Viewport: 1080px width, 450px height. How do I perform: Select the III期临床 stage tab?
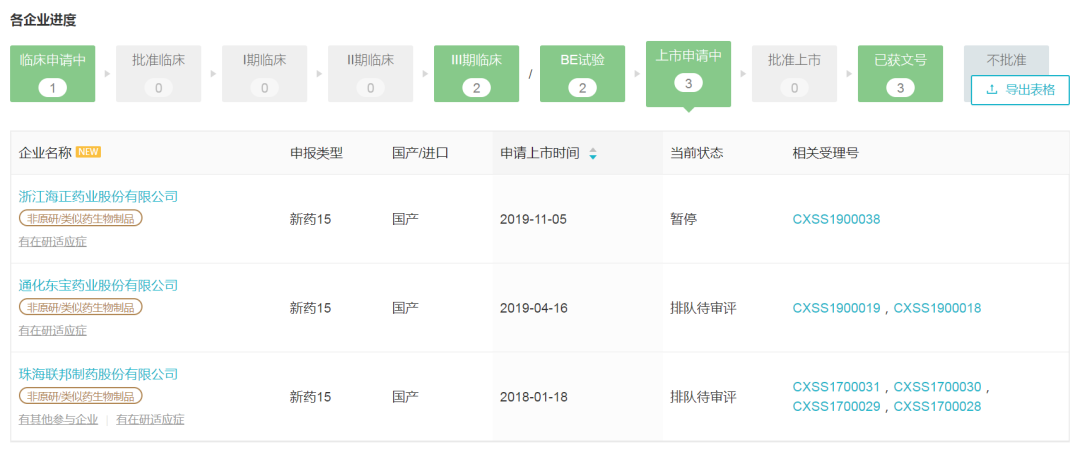tap(477, 74)
